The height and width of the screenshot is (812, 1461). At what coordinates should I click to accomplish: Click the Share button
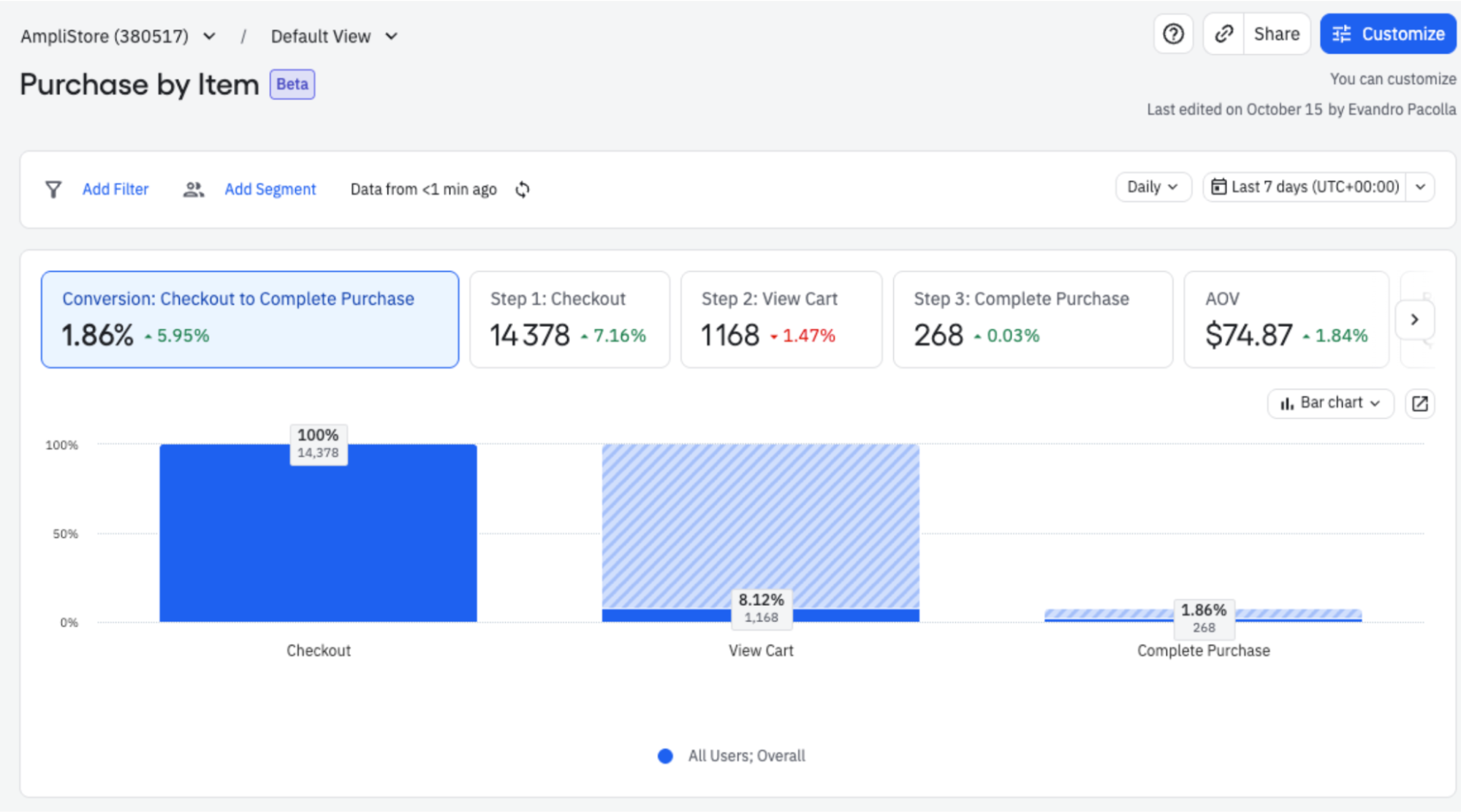(x=1276, y=34)
